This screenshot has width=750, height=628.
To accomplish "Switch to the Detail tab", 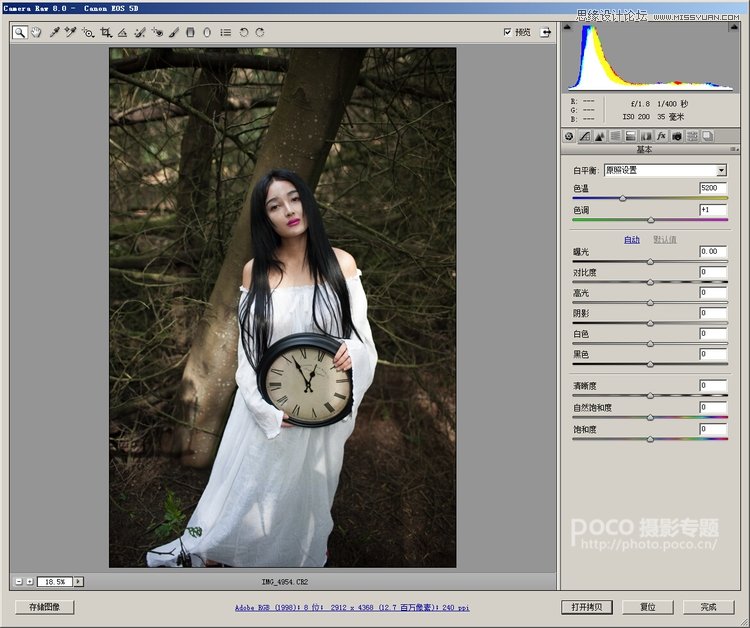I will [x=600, y=136].
